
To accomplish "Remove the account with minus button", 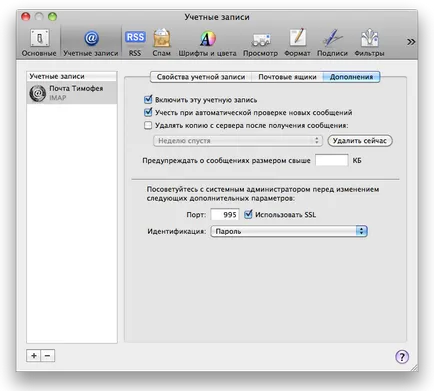I will click(48, 356).
